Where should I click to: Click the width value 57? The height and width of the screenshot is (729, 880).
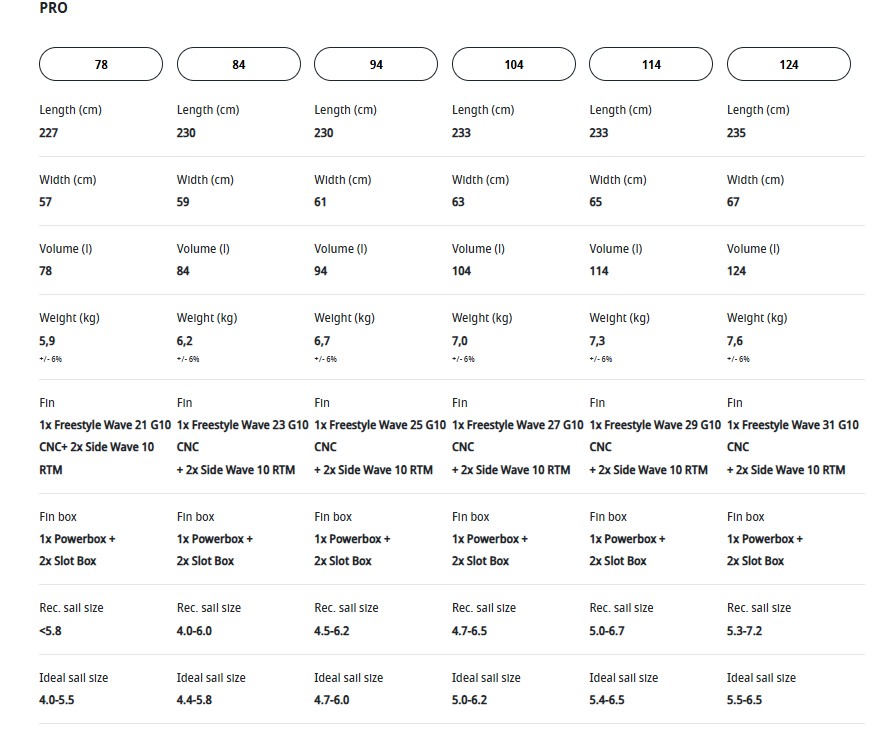pos(46,202)
